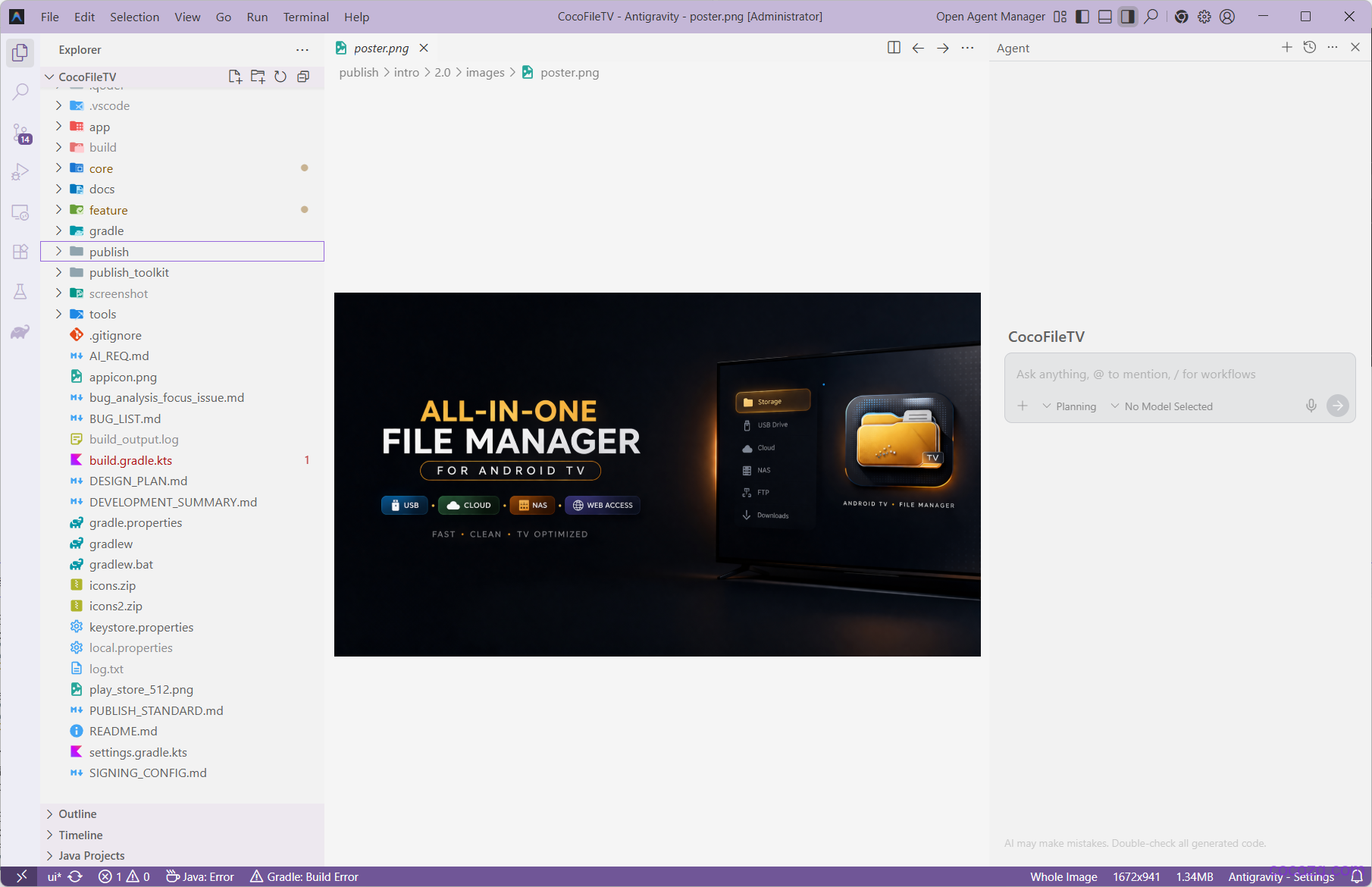Expand the Outline section
This screenshot has height=887, width=1372.
coord(182,813)
